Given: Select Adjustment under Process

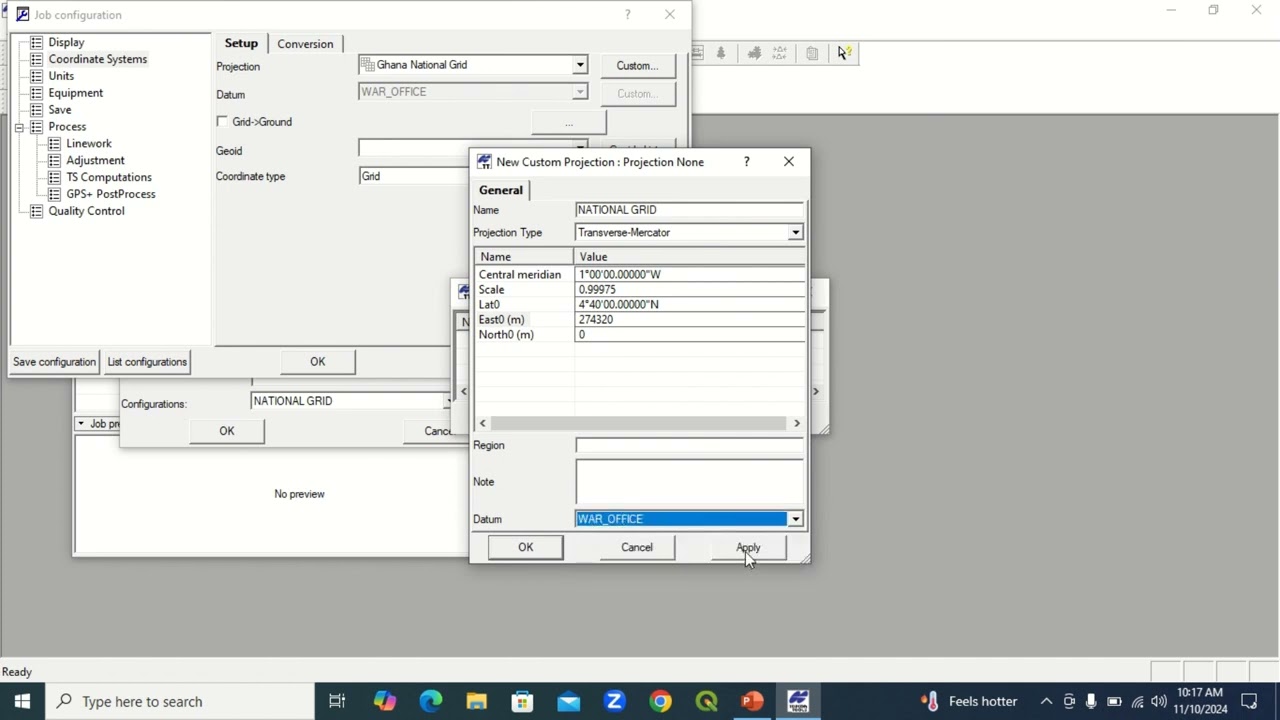Looking at the screenshot, I should (95, 160).
